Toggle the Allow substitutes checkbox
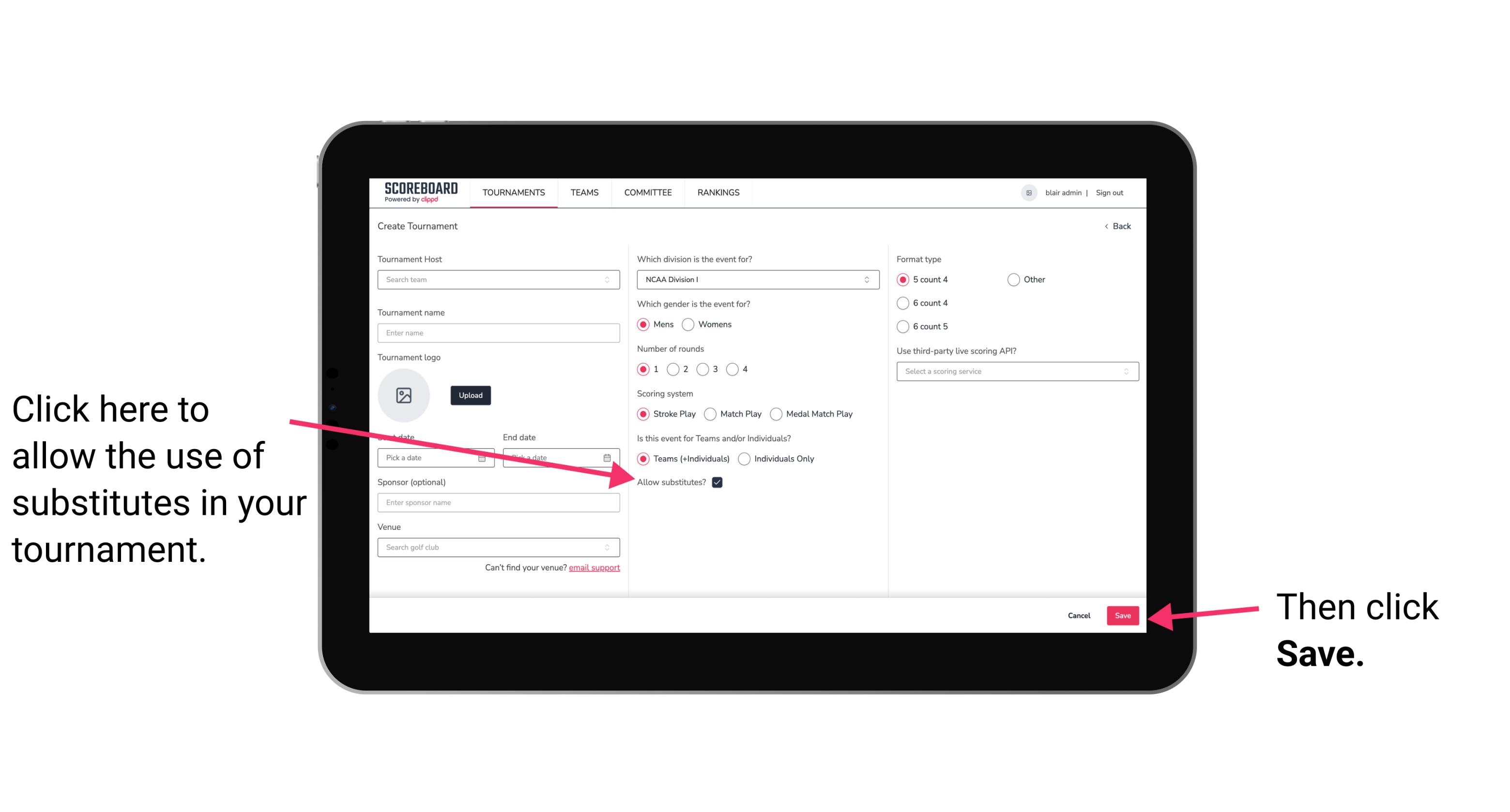The width and height of the screenshot is (1510, 812). click(719, 482)
